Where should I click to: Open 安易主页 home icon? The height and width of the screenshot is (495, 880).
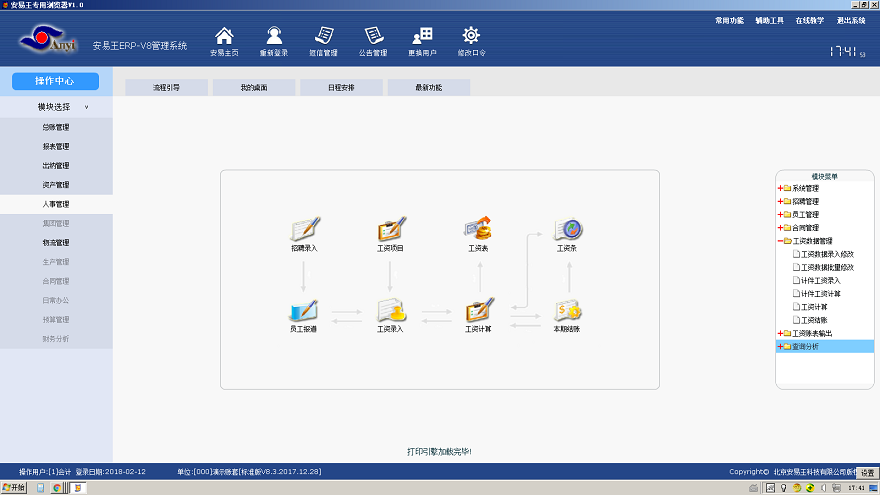coord(224,36)
